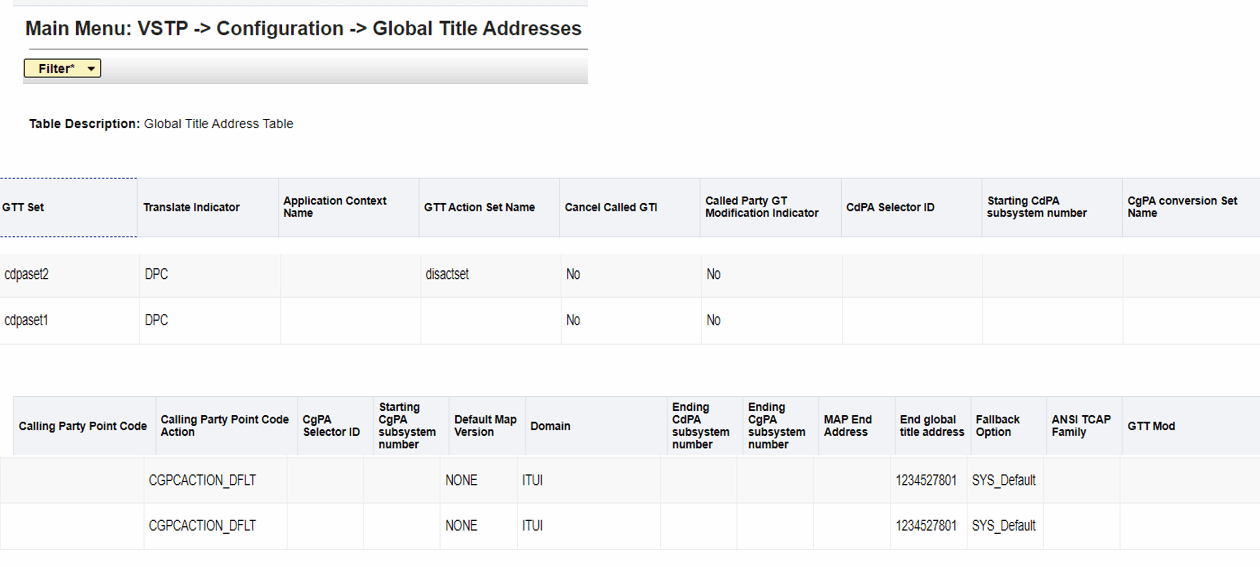Click CGPCACTION_DFLT in first lower row
This screenshot has height=567, width=1260.
click(202, 480)
